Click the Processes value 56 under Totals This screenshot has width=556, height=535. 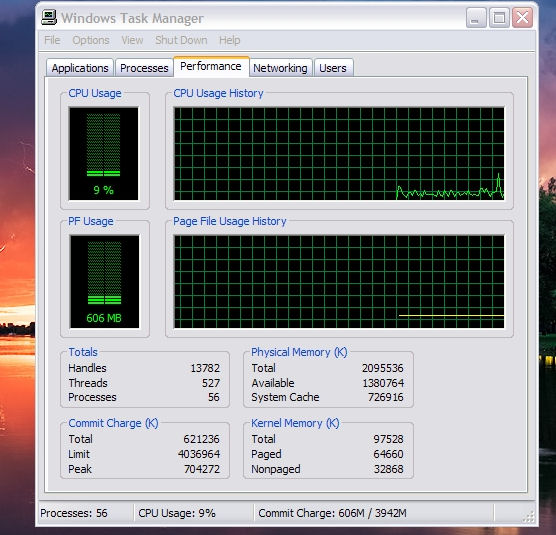(214, 397)
